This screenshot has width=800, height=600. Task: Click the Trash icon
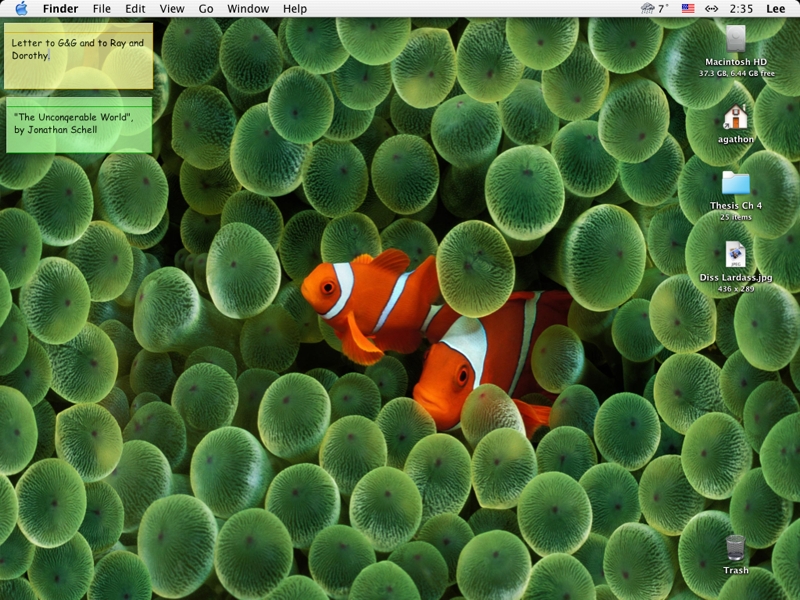tap(735, 548)
